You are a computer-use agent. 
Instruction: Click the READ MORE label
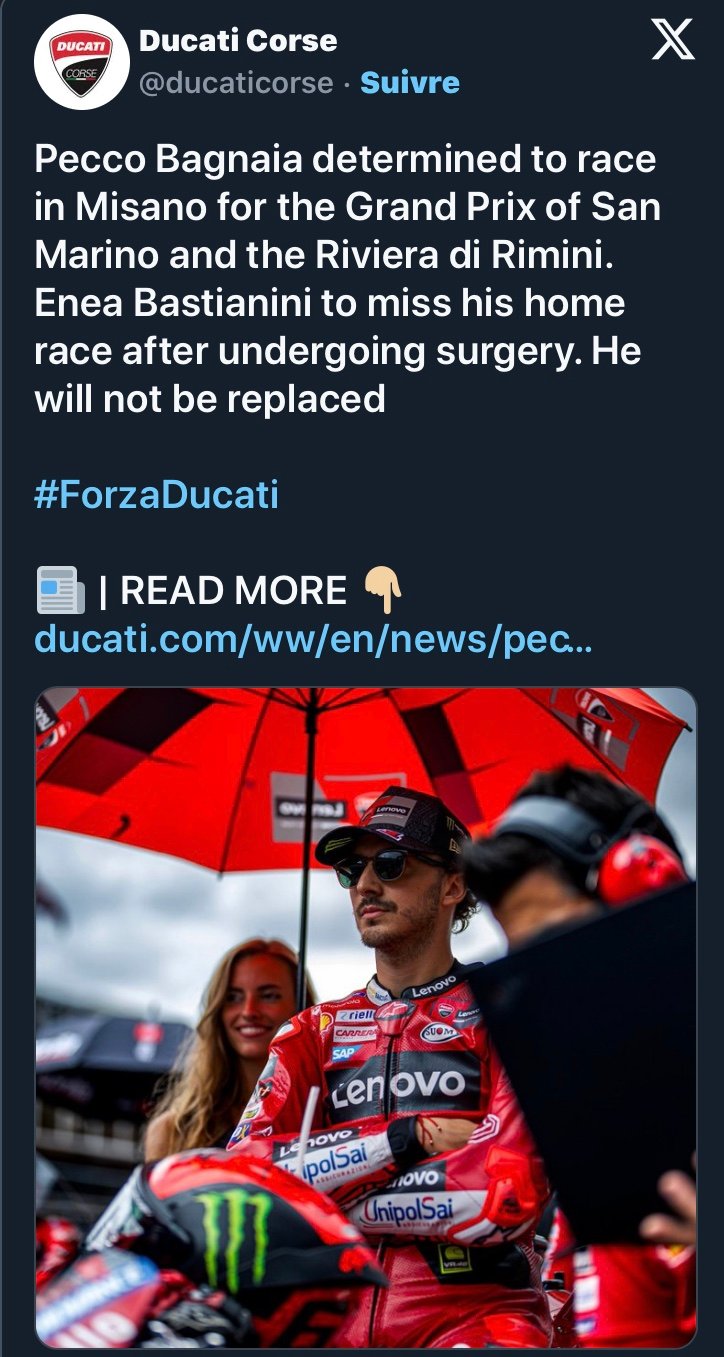pos(233,590)
